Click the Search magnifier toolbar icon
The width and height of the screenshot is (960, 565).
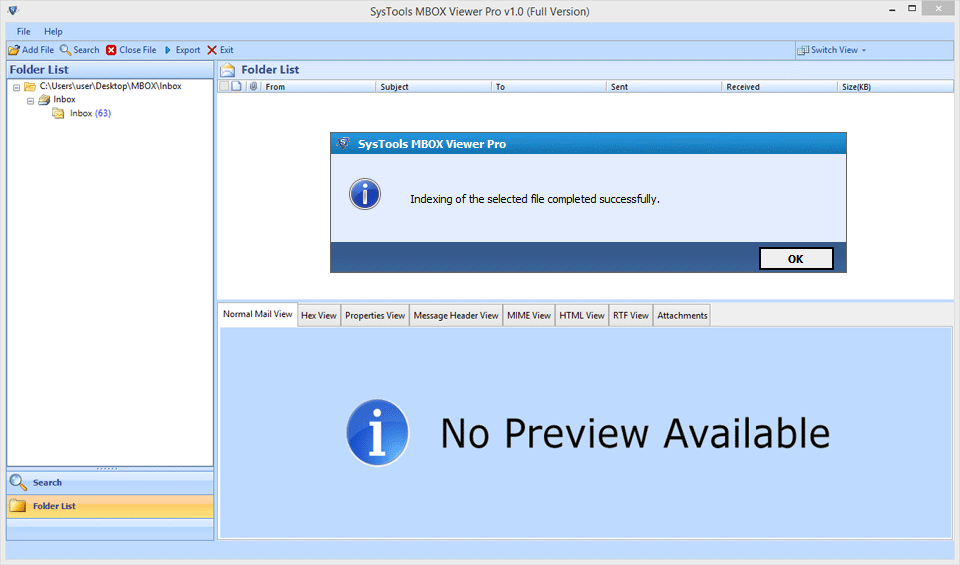(x=66, y=50)
